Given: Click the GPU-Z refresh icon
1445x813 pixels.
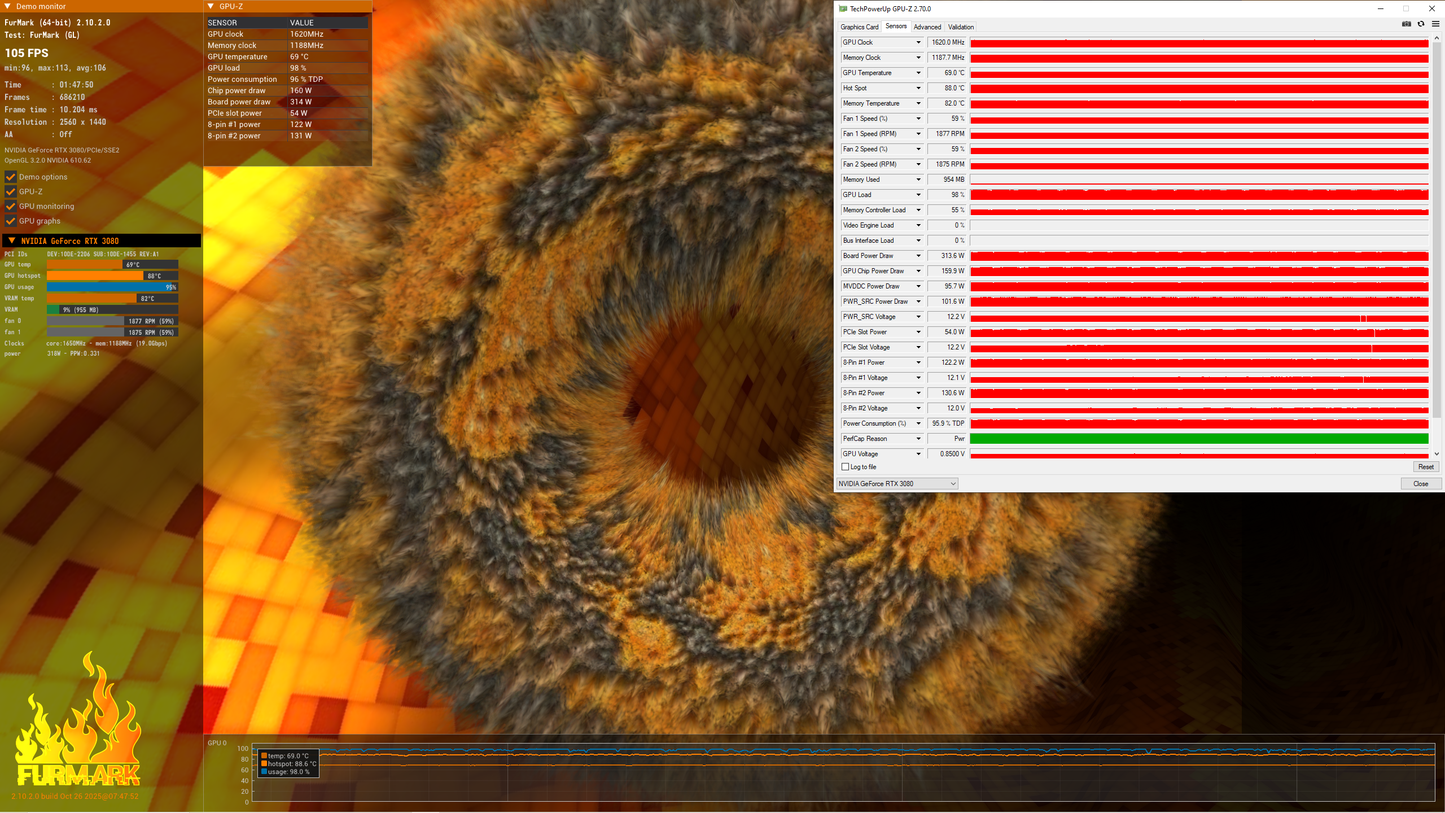Looking at the screenshot, I should pyautogui.click(x=1421, y=24).
